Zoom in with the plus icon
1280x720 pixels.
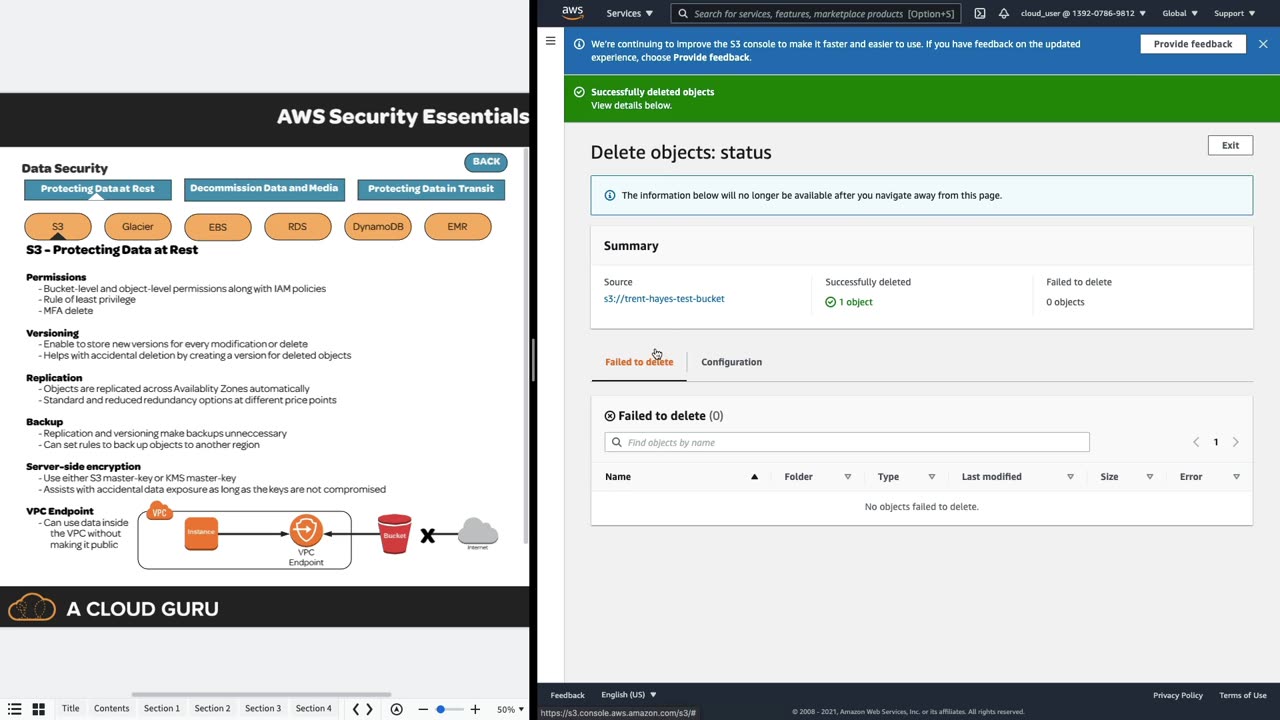click(x=475, y=709)
